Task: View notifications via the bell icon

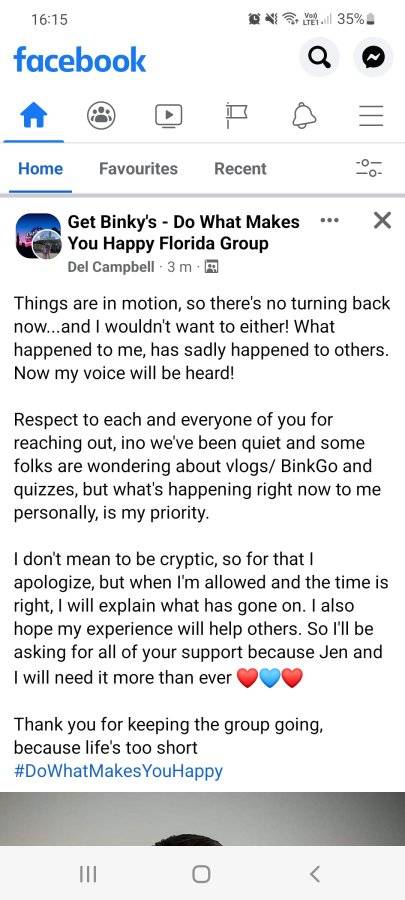Action: [x=305, y=117]
